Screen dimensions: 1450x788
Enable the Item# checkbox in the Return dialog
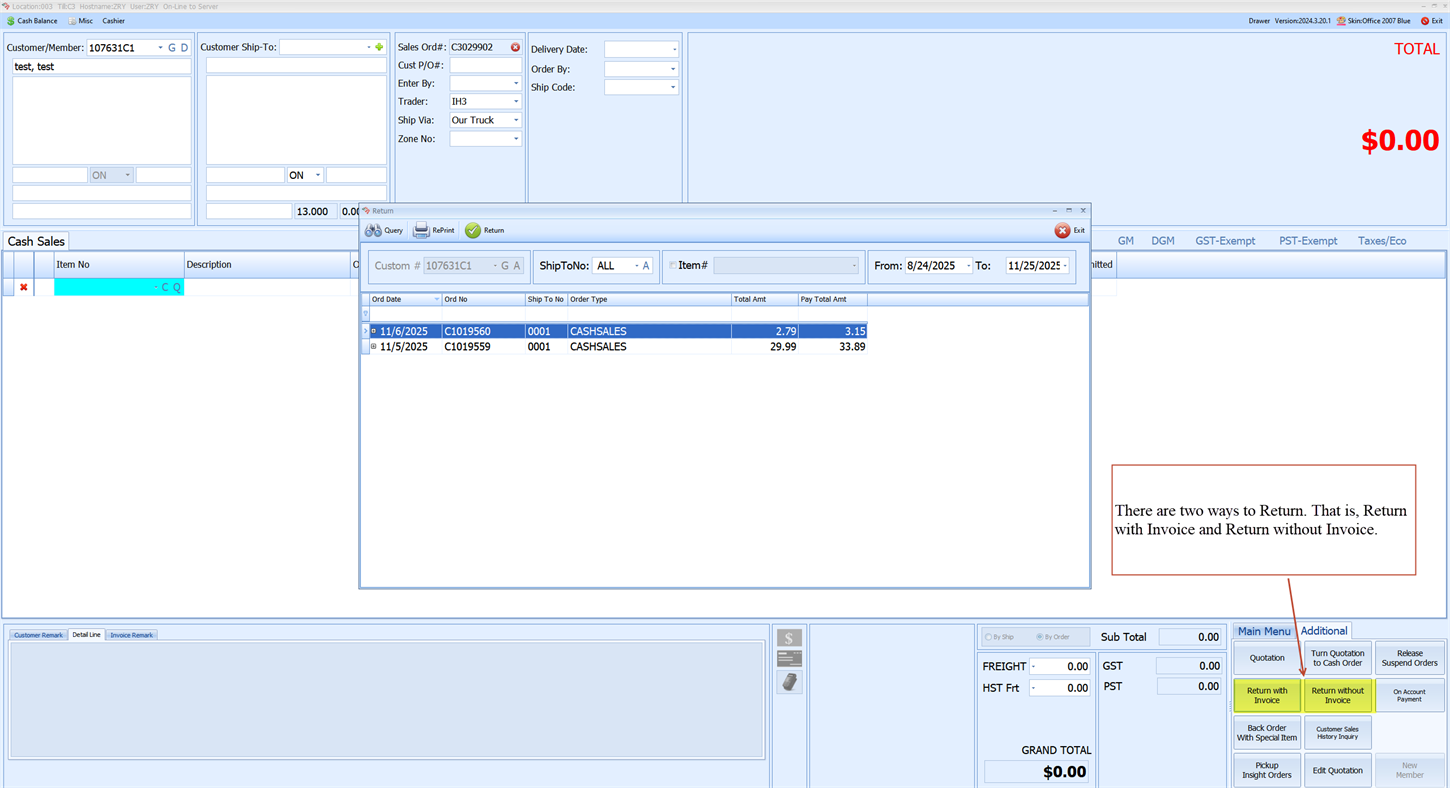[x=672, y=265]
